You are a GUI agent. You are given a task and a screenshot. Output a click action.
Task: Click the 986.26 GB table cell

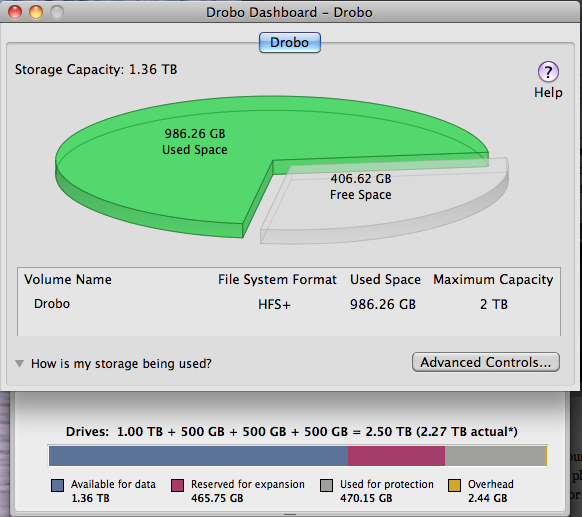click(x=383, y=304)
